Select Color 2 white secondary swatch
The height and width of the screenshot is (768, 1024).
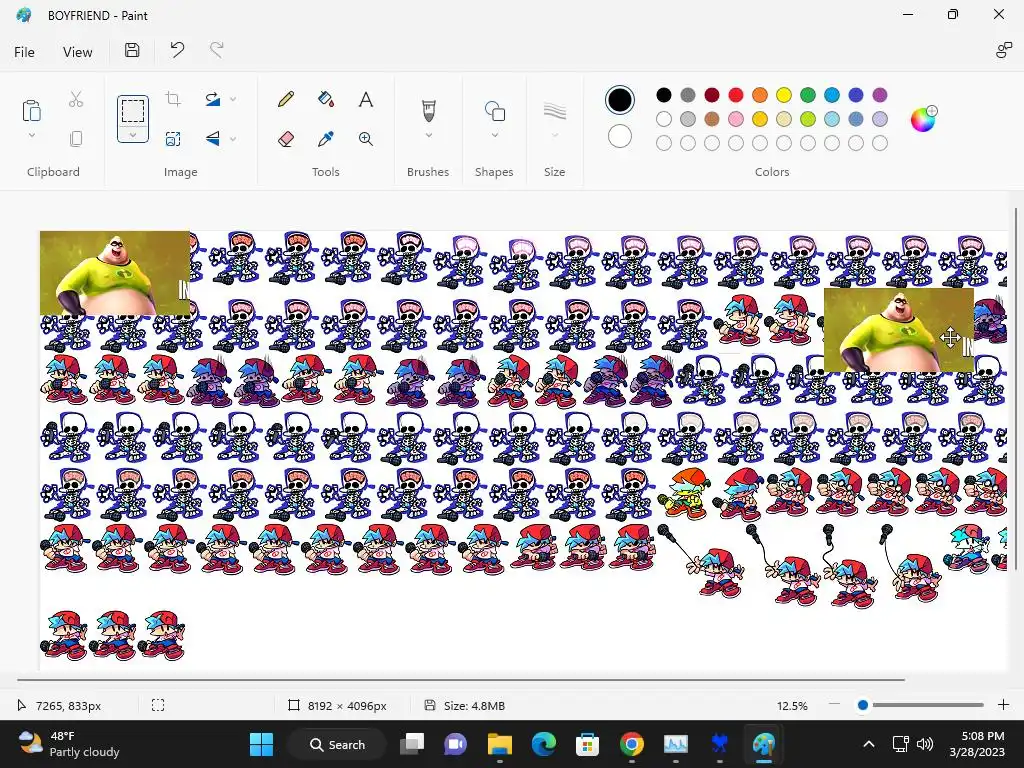620,136
